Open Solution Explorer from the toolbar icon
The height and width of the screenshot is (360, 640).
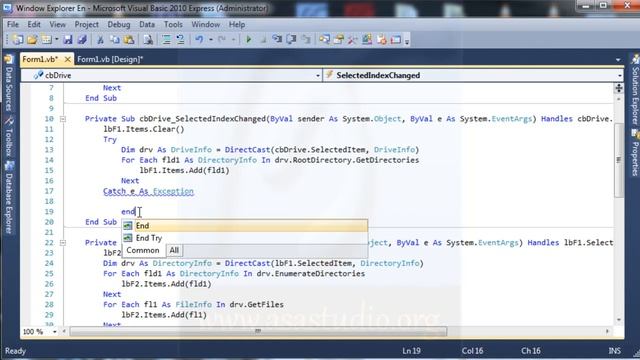(x=324, y=40)
